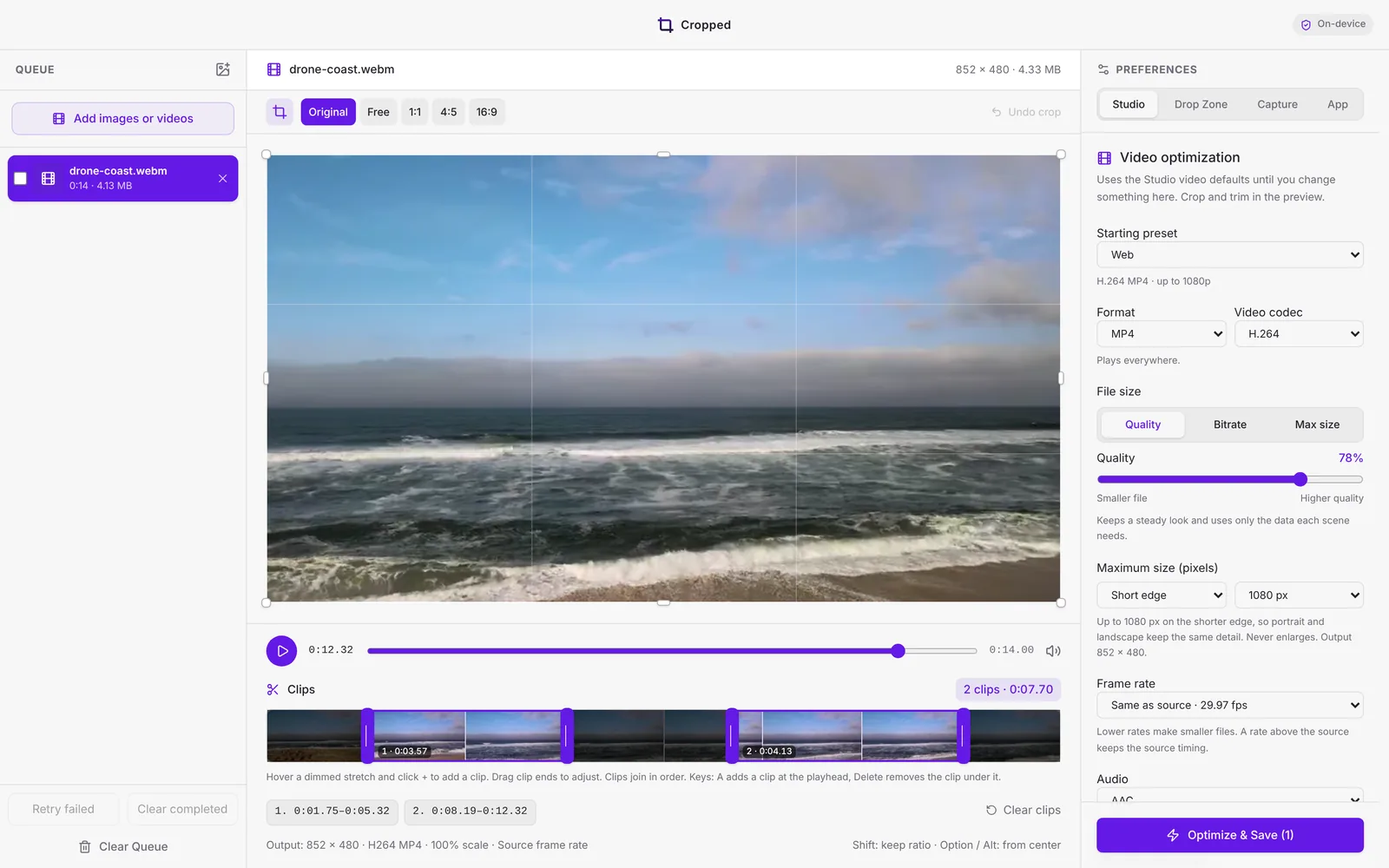1389x868 pixels.
Task: Click the play button
Action: [x=281, y=650]
